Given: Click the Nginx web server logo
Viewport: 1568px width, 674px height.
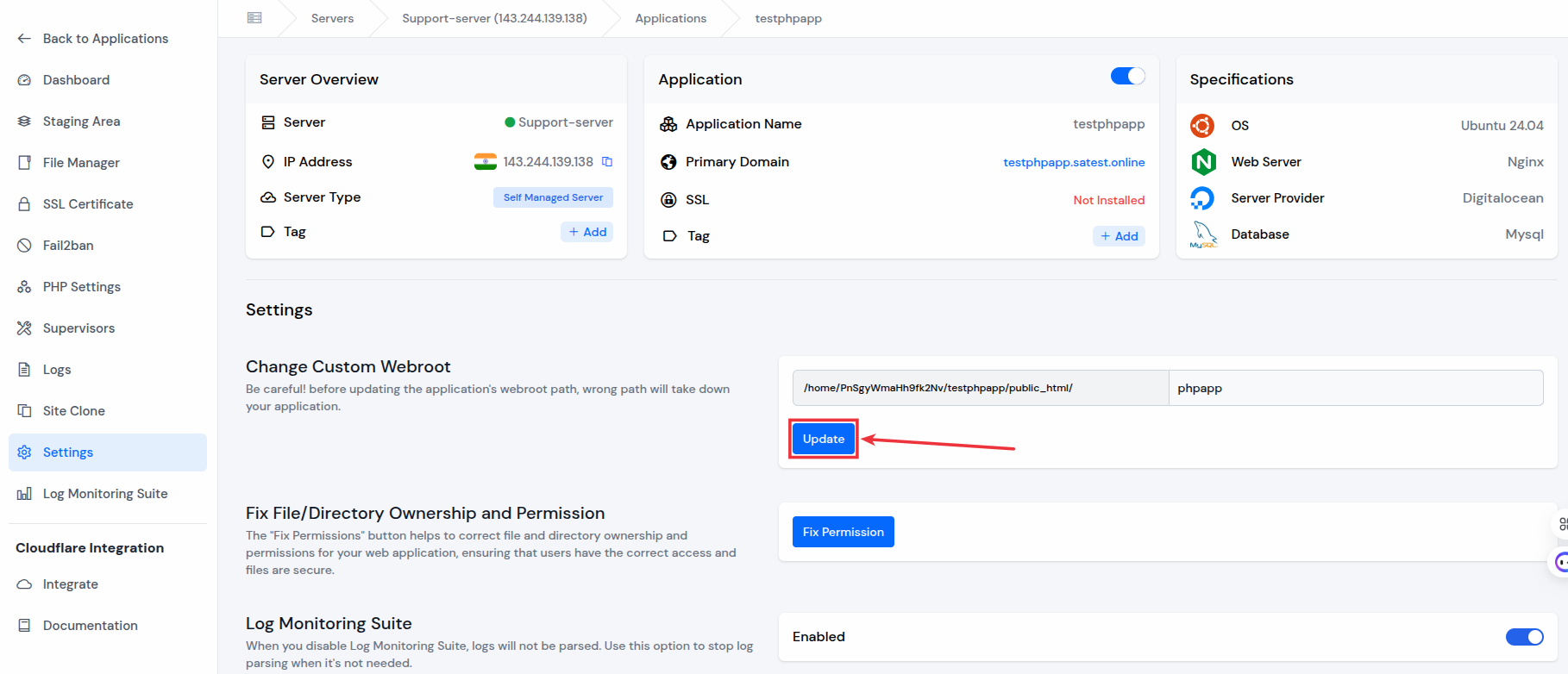Looking at the screenshot, I should point(1203,162).
